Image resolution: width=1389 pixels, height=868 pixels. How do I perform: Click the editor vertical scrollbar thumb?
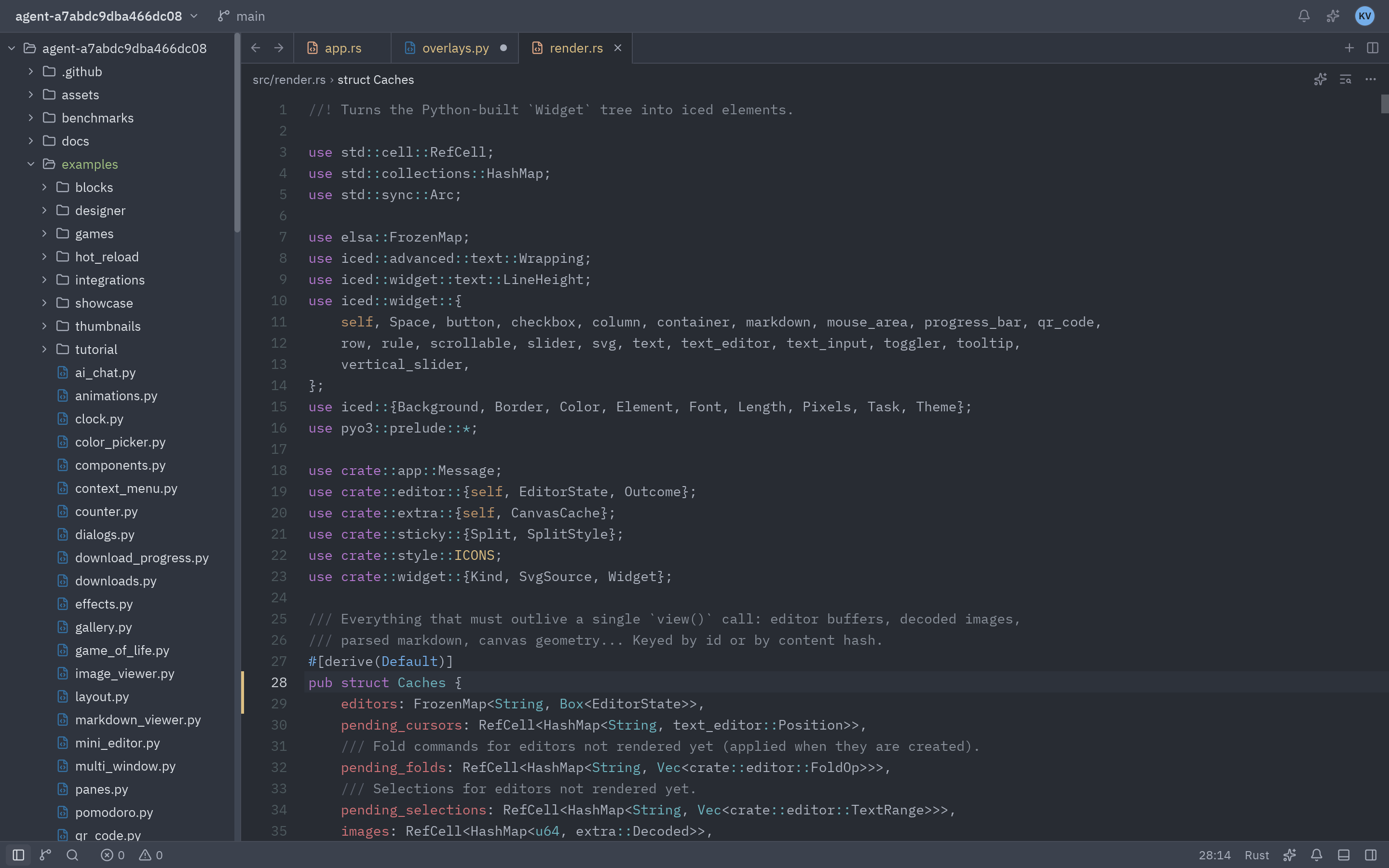tap(1384, 104)
